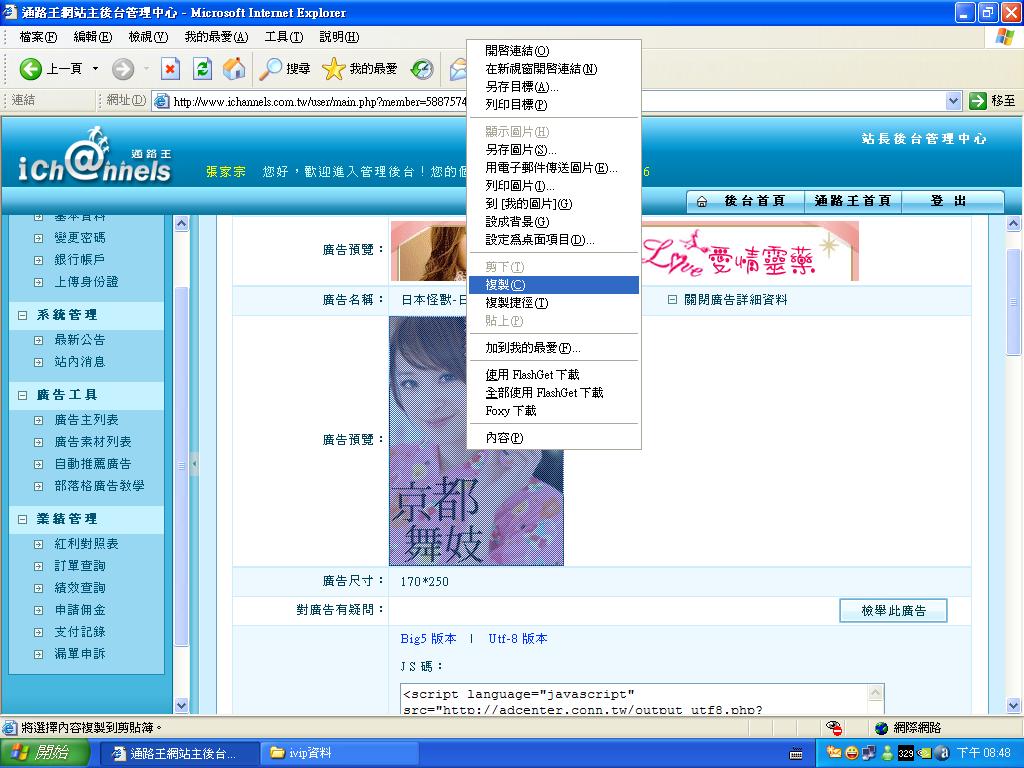Open 站內消息 in sidebar
Image resolution: width=1024 pixels, height=768 pixels.
pos(80,362)
